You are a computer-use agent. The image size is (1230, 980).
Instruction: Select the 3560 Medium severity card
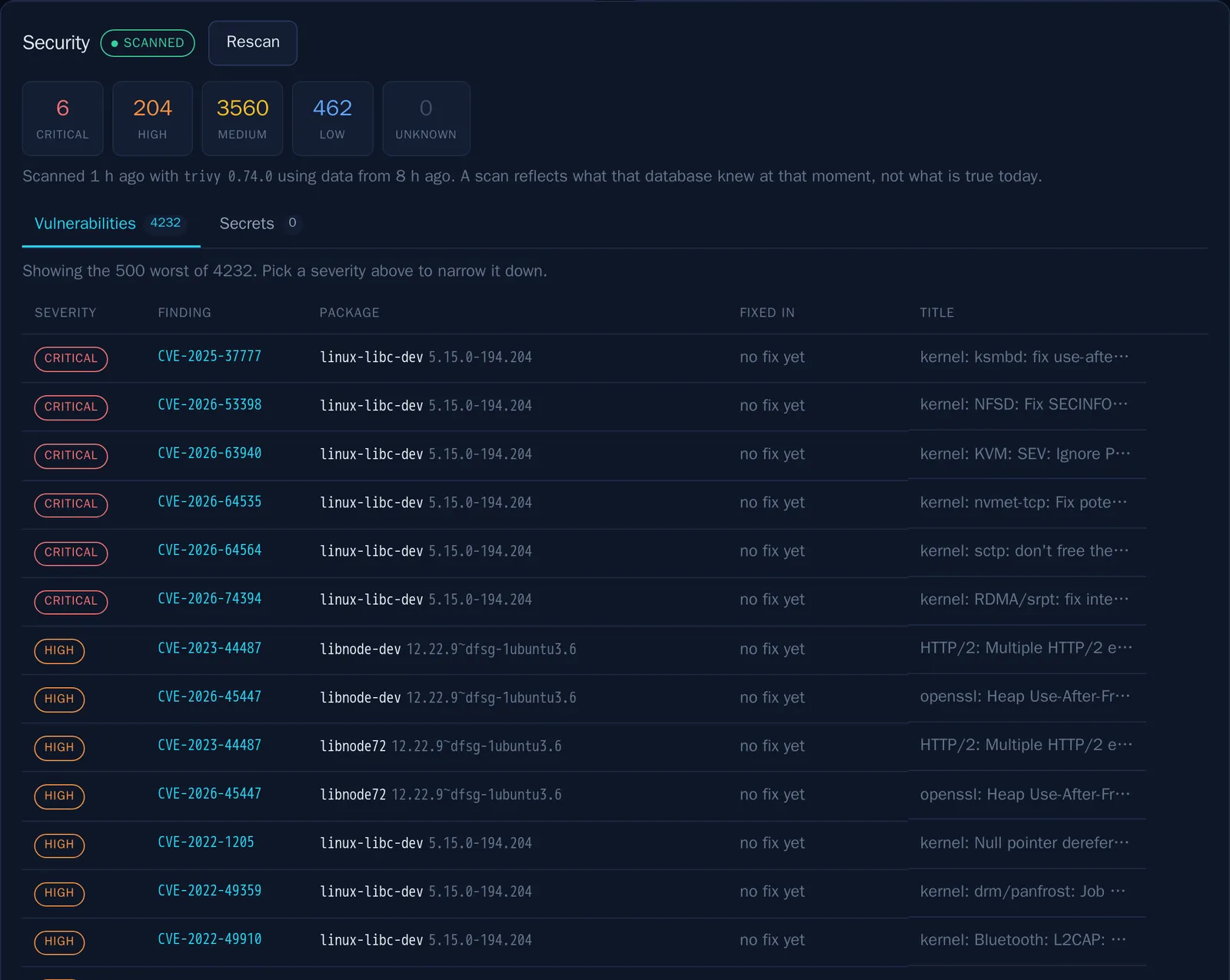(242, 118)
